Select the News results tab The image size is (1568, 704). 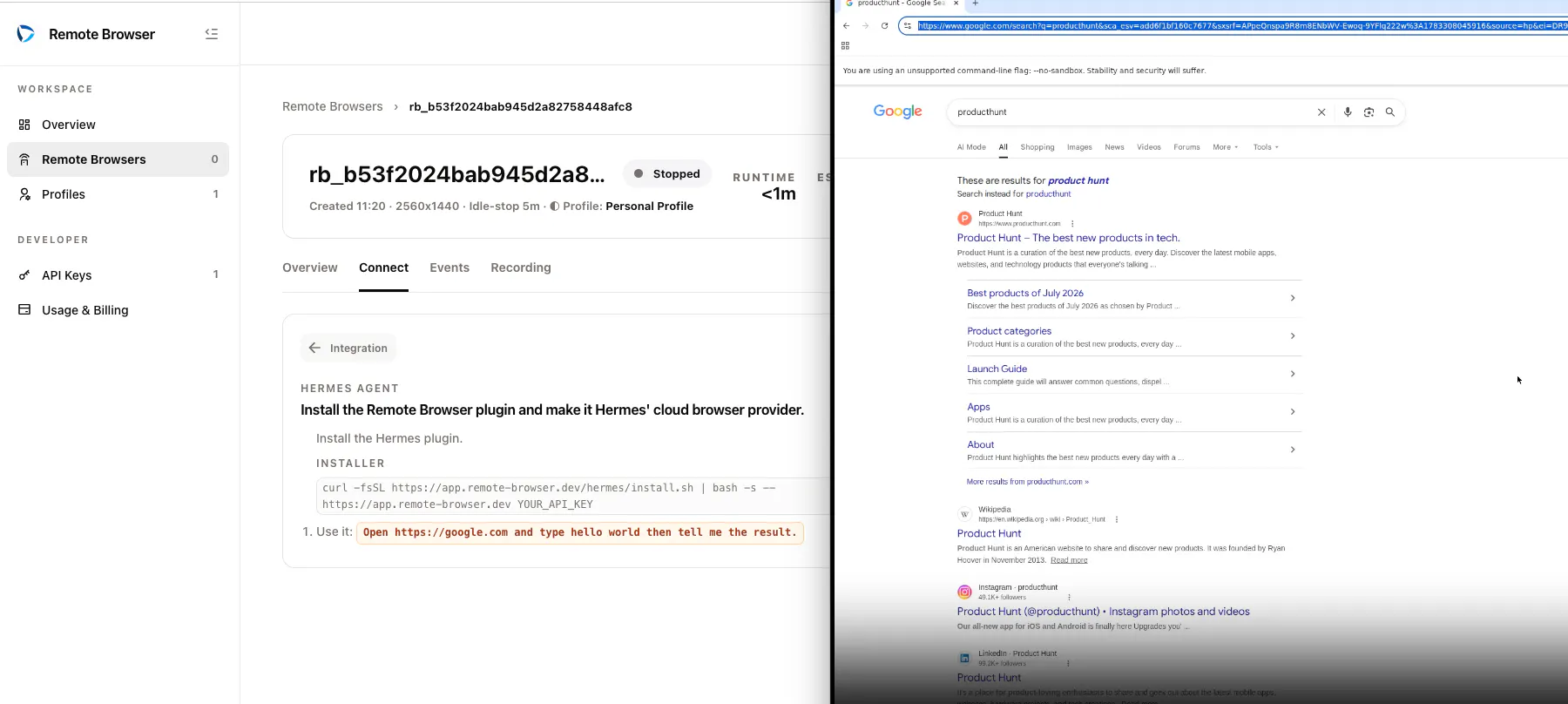coord(1114,147)
